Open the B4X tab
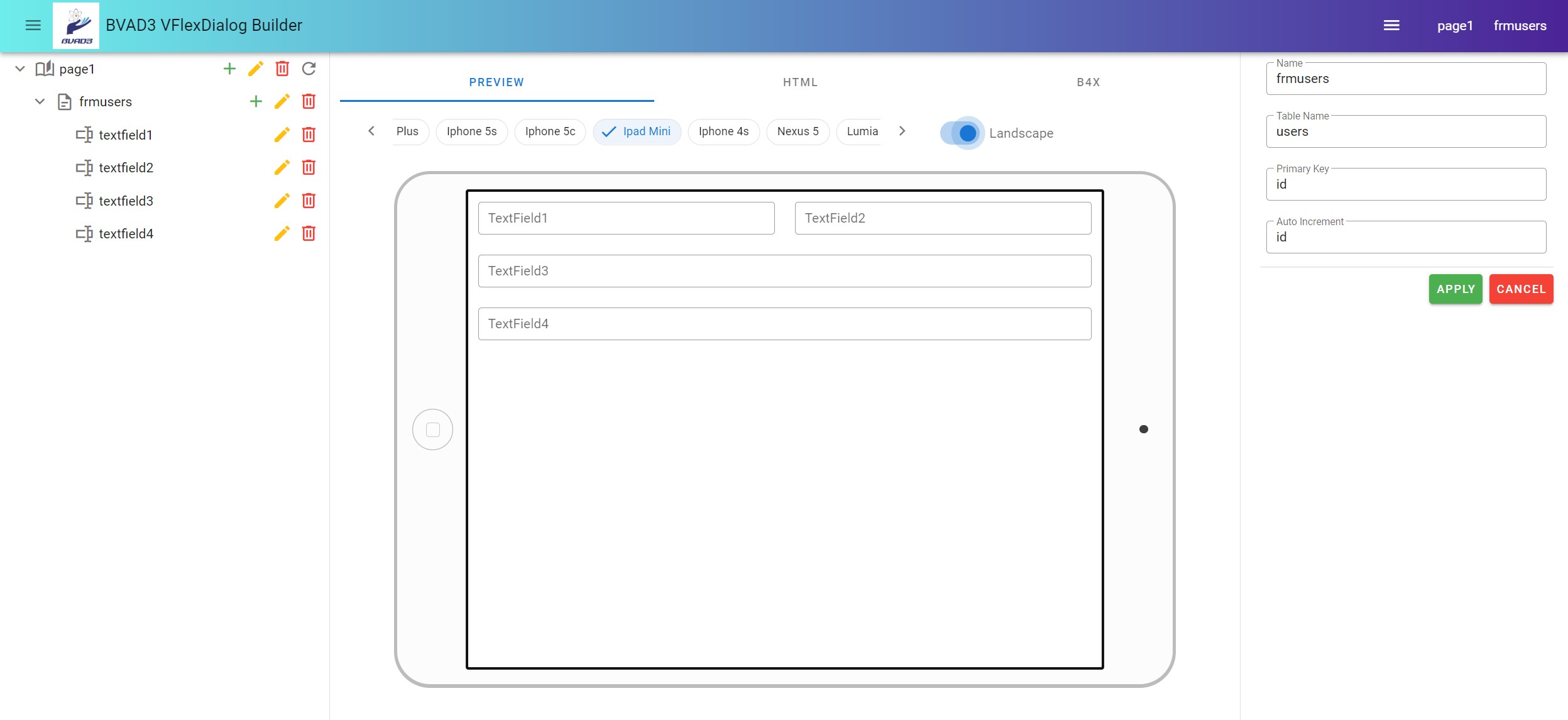The image size is (1568, 720). pos(1088,82)
